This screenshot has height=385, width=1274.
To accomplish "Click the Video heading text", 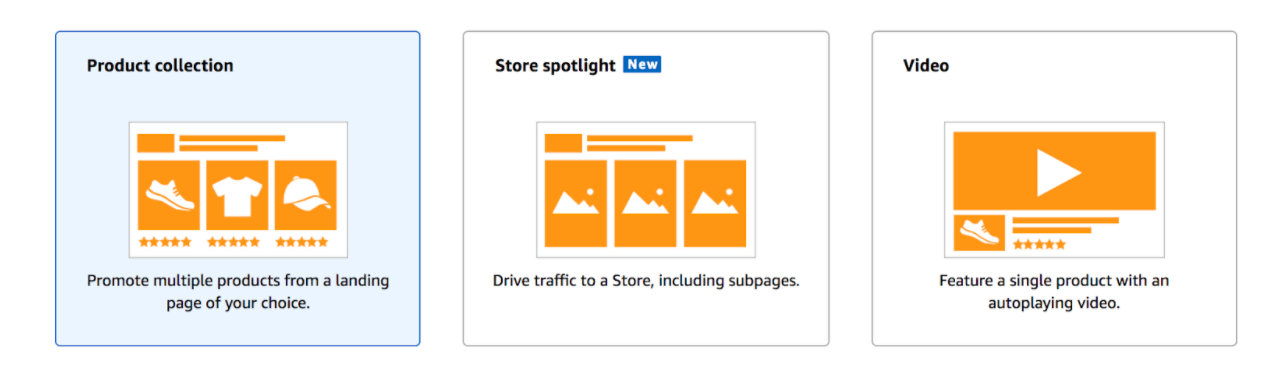I will coord(926,66).
